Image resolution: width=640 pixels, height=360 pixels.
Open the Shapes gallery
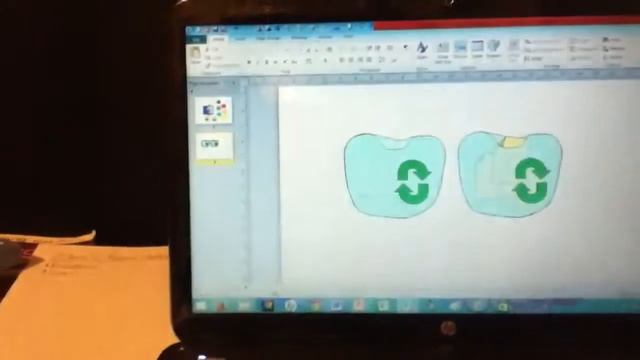tap(494, 48)
